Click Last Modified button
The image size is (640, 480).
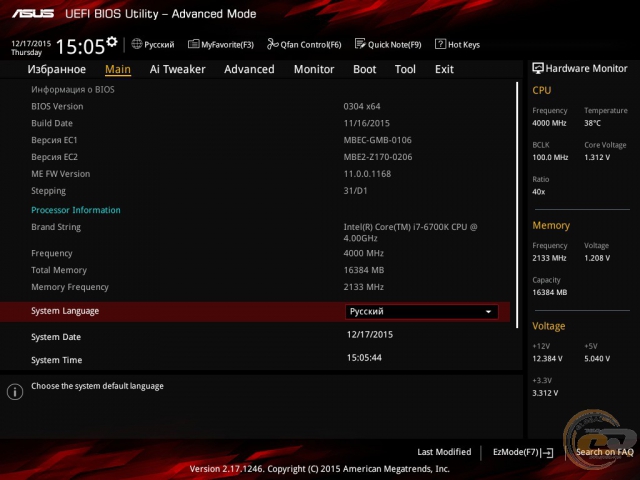pos(444,452)
